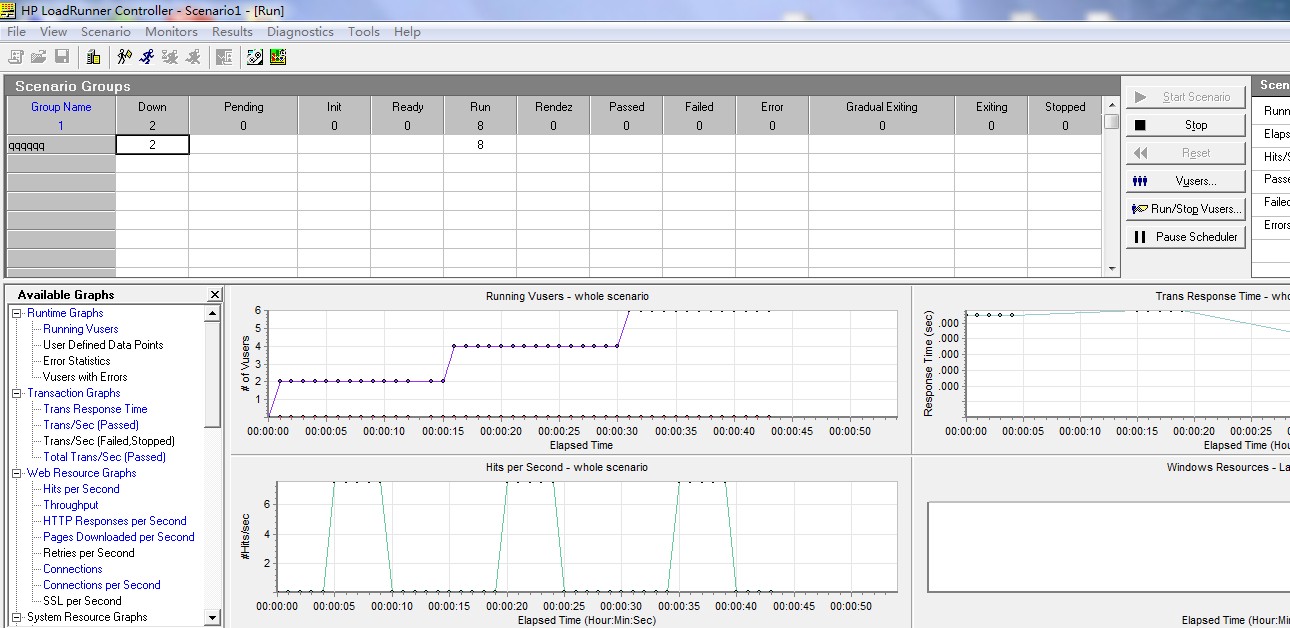Select Trans/Sec (Failed,Stopped) graph item

(x=109, y=441)
